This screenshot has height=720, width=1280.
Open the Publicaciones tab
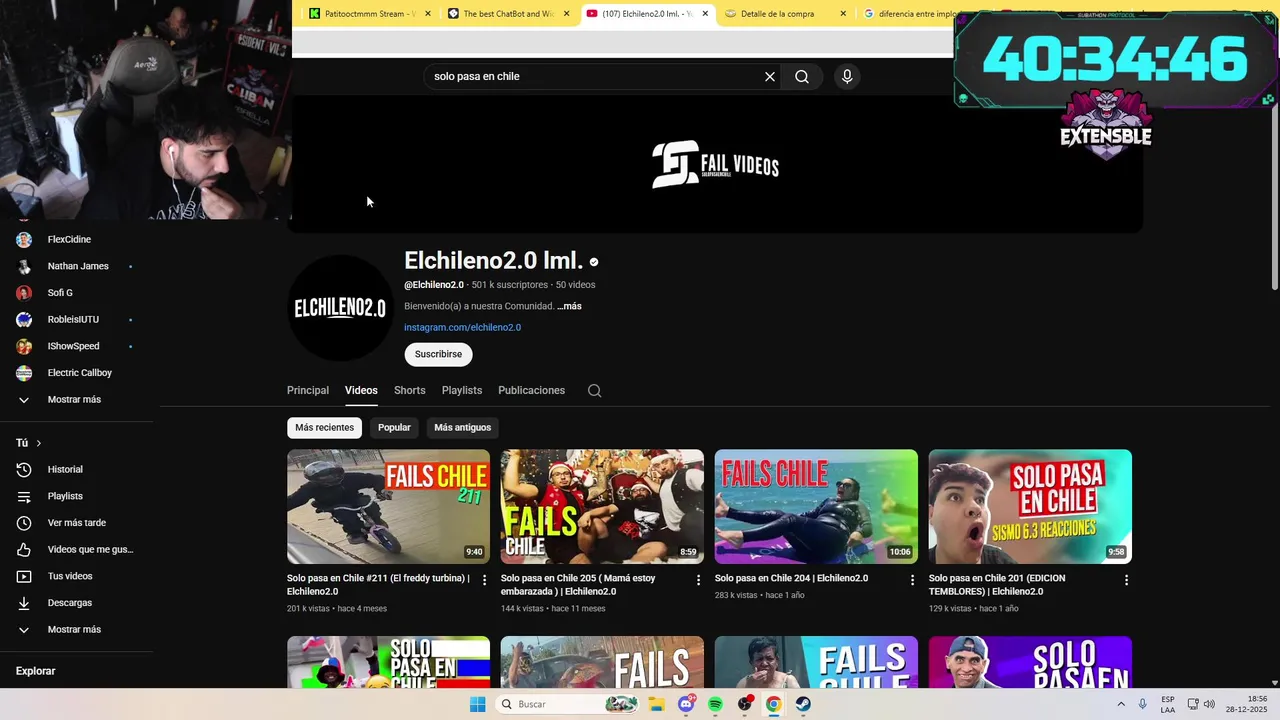point(532,391)
